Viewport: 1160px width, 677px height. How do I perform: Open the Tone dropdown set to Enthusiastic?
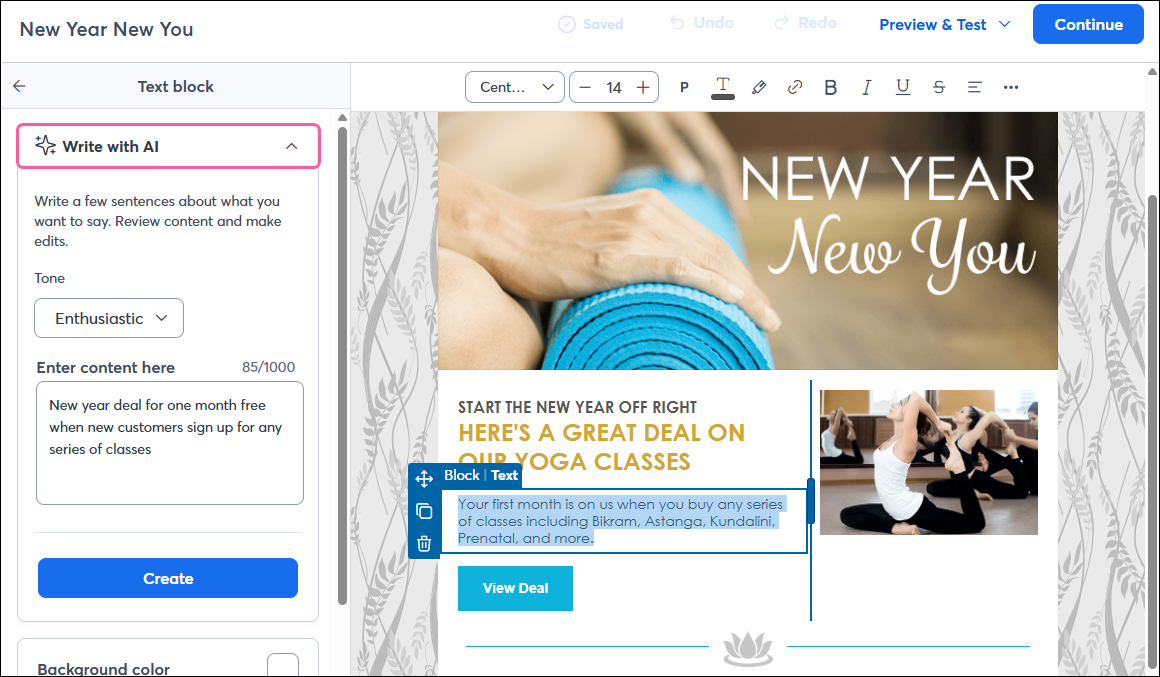108,318
